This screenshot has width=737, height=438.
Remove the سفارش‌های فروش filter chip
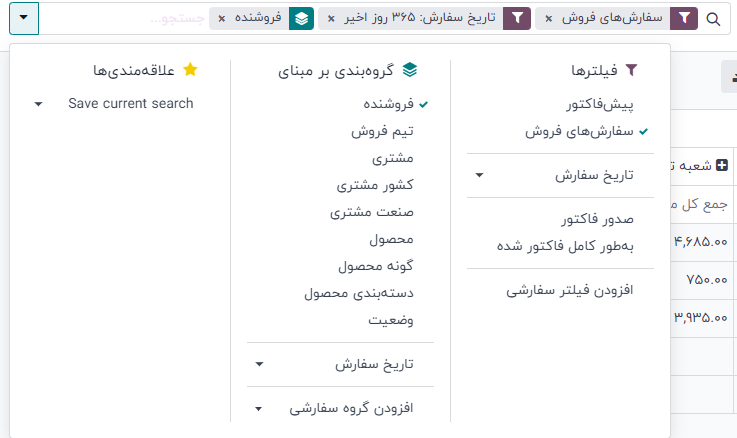click(548, 19)
